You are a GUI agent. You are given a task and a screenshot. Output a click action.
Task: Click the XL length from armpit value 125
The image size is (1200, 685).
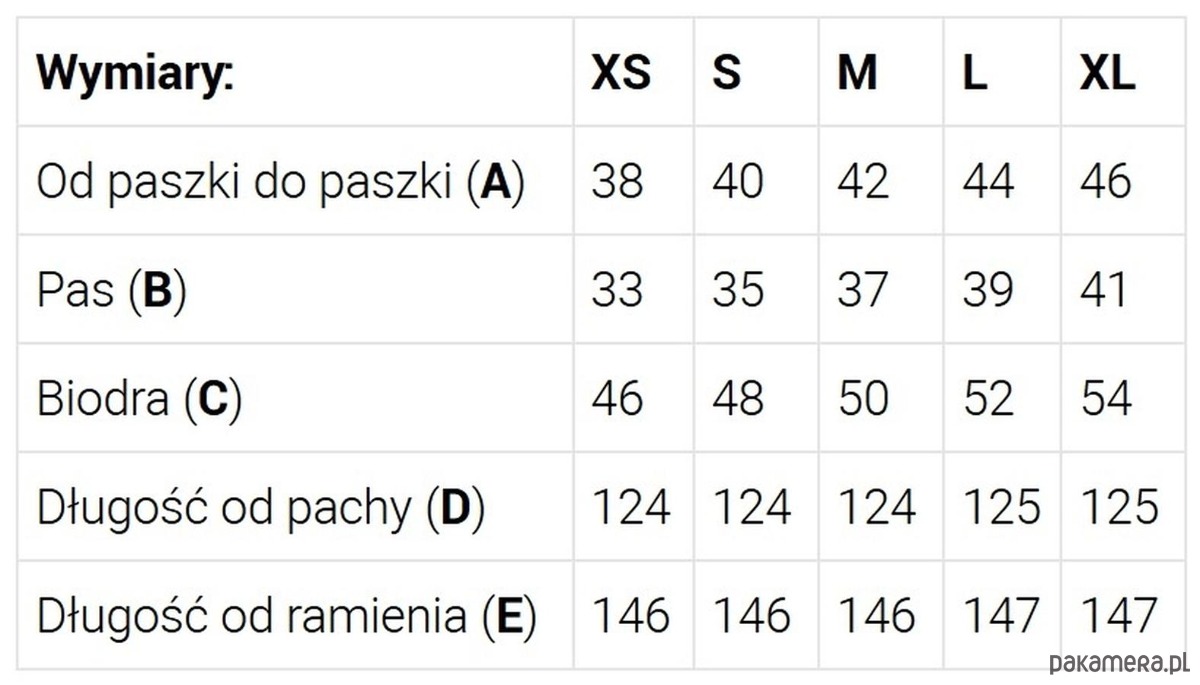pos(1120,508)
